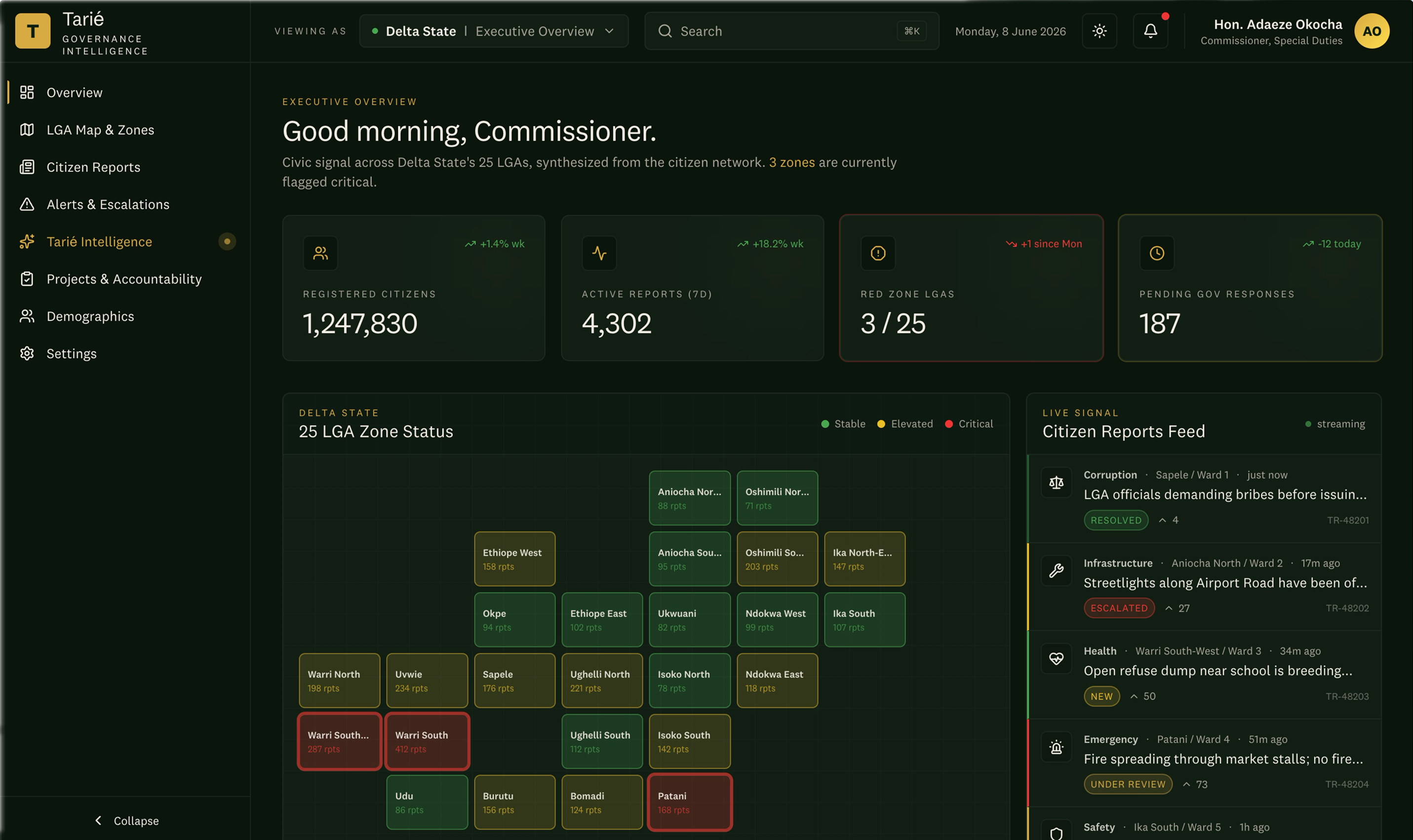Upvote the Patani market fire report
The height and width of the screenshot is (840, 1413).
[1194, 785]
